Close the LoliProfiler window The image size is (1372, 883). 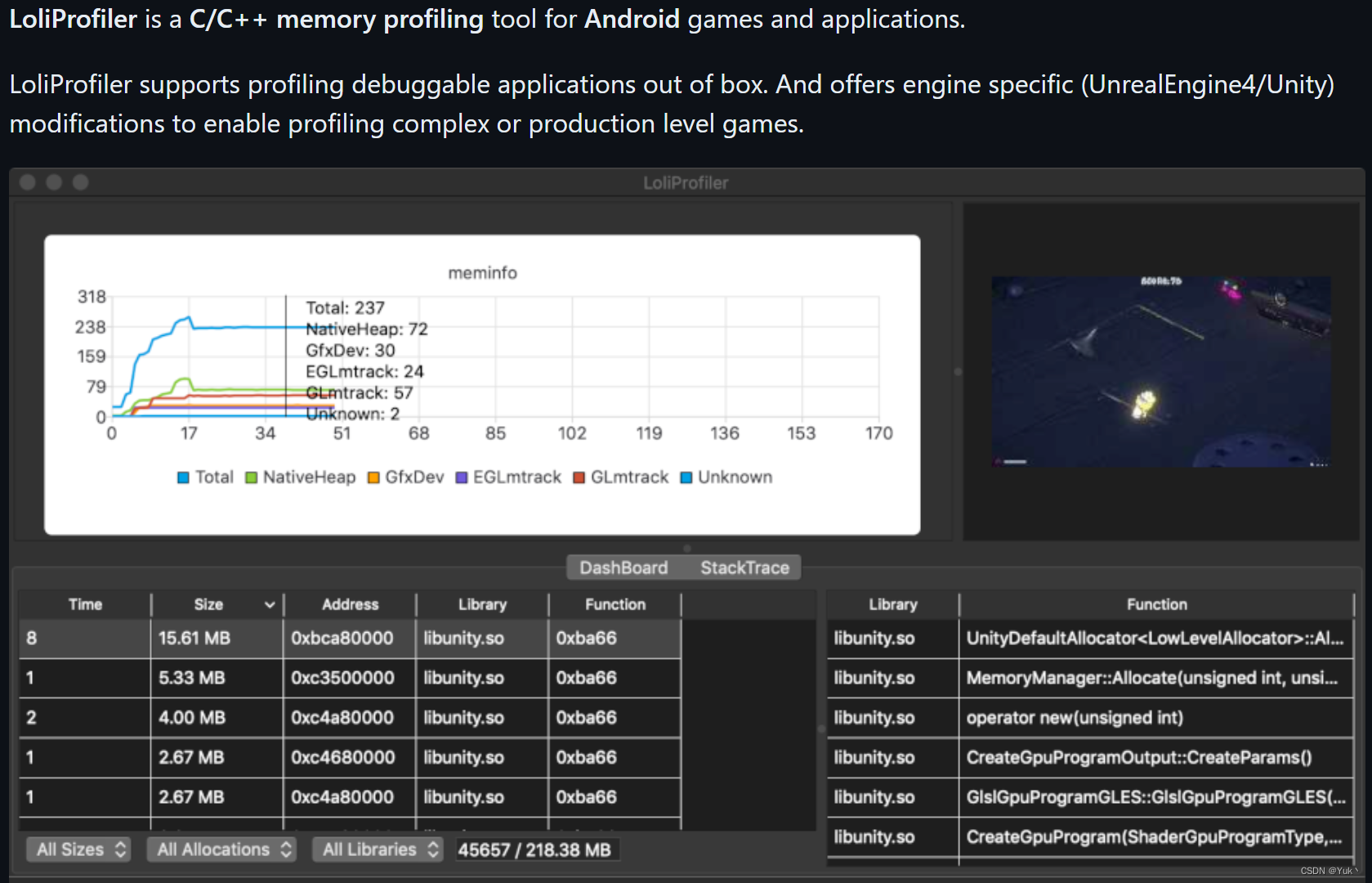click(x=28, y=182)
